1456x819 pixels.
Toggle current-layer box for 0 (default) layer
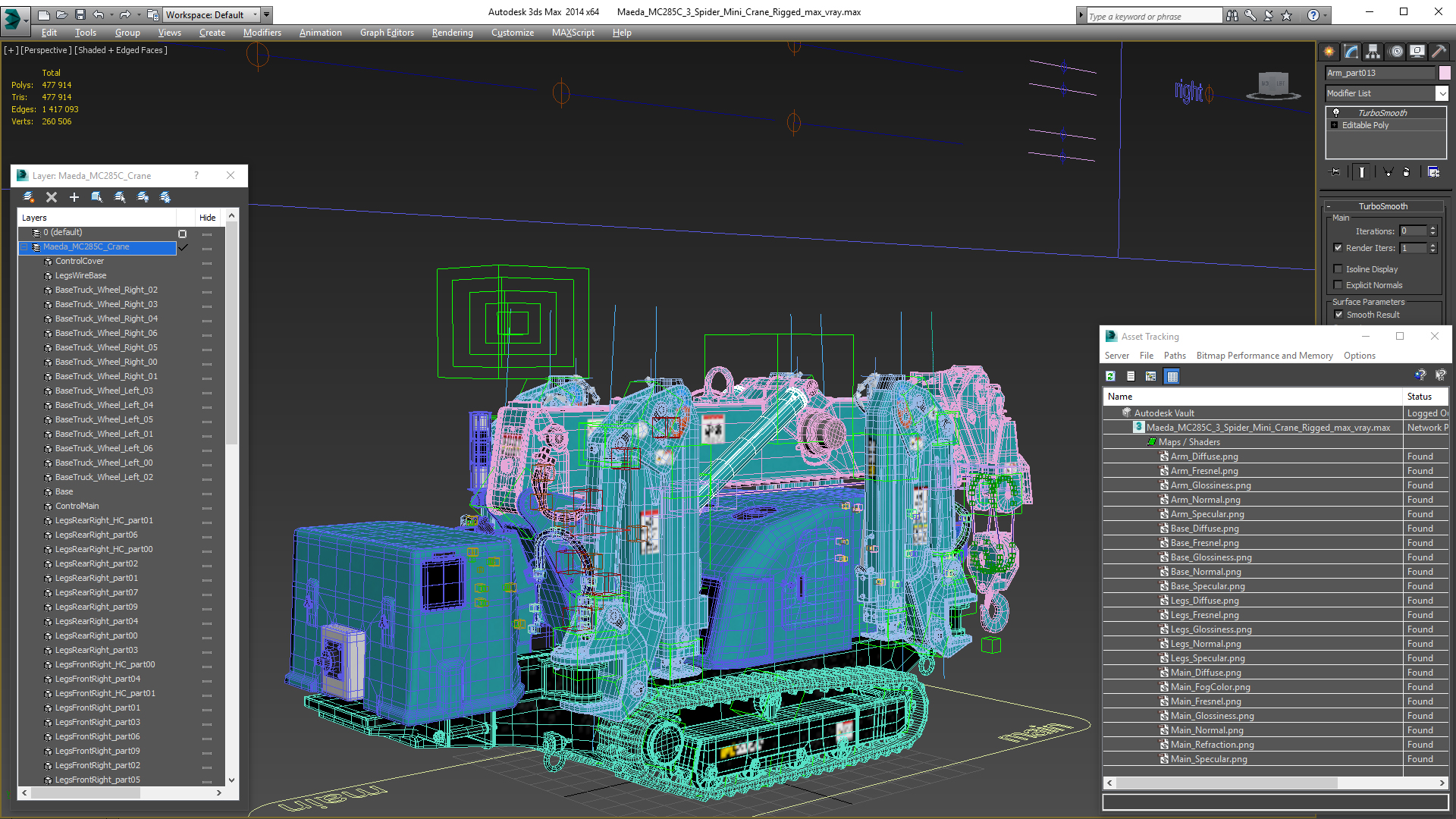coord(182,234)
